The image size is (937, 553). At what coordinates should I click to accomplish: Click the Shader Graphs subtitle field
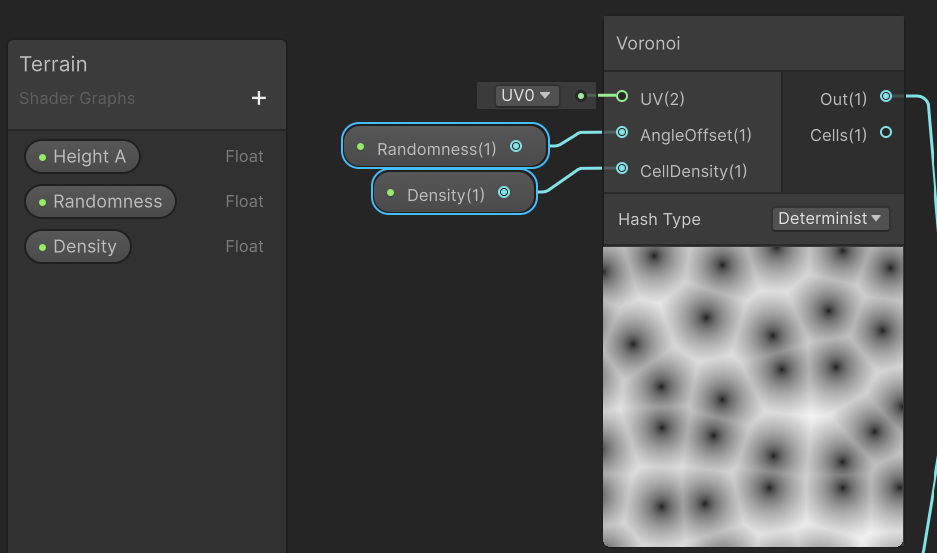tap(77, 98)
